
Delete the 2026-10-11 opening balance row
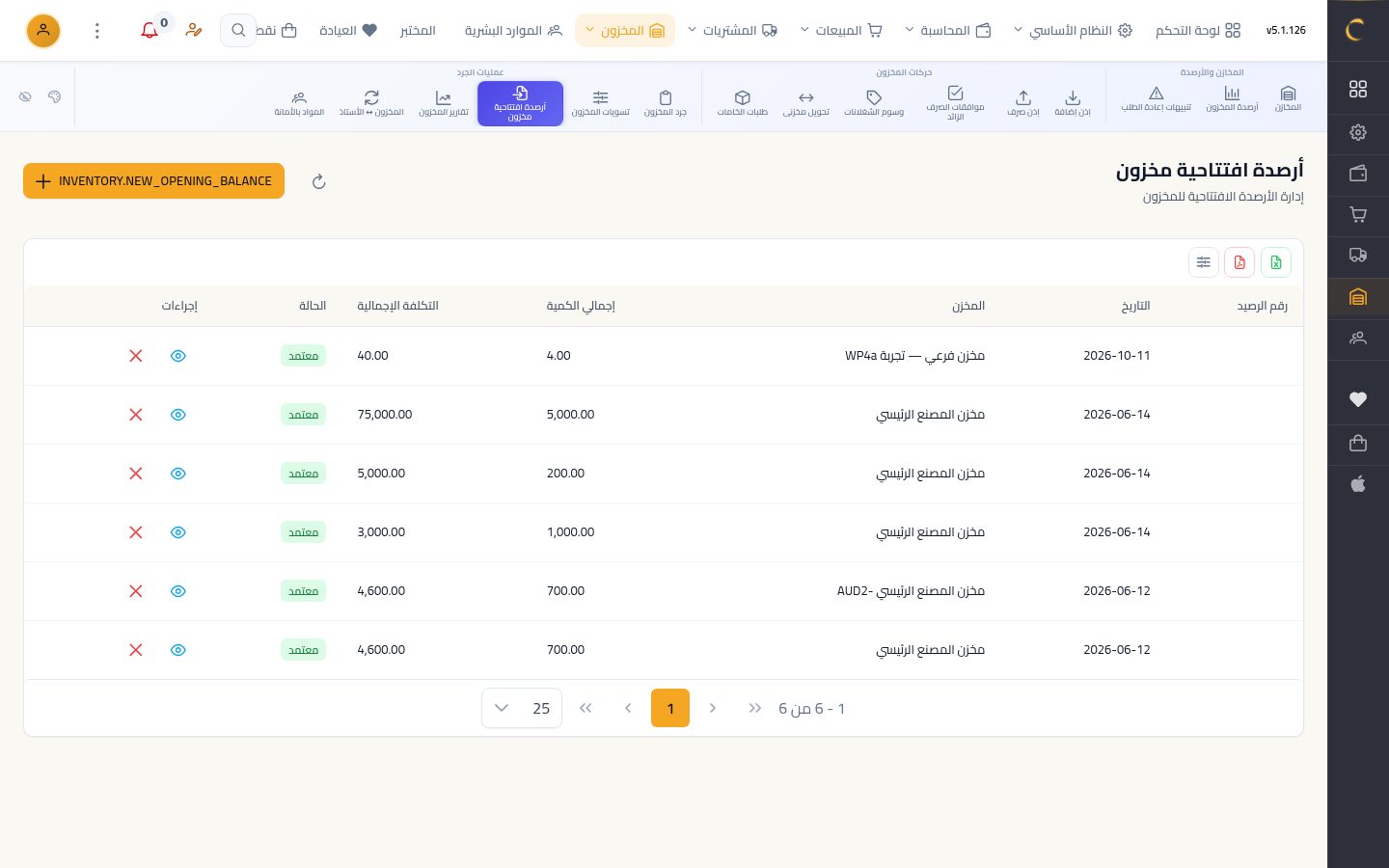(x=136, y=356)
